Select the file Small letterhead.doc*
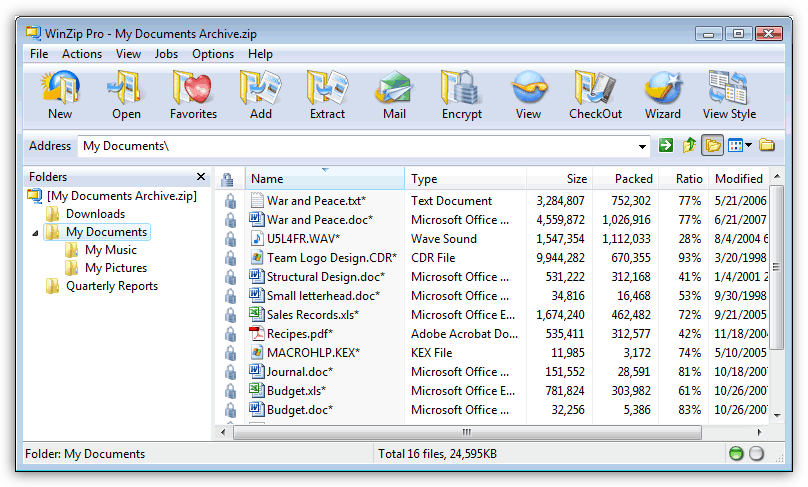Image resolution: width=808 pixels, height=487 pixels. 323,296
